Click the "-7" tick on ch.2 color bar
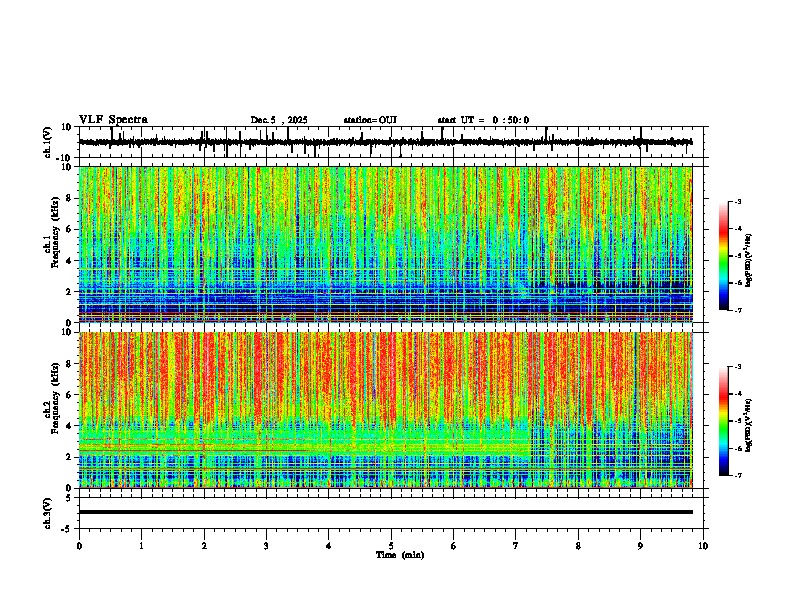 (737, 475)
